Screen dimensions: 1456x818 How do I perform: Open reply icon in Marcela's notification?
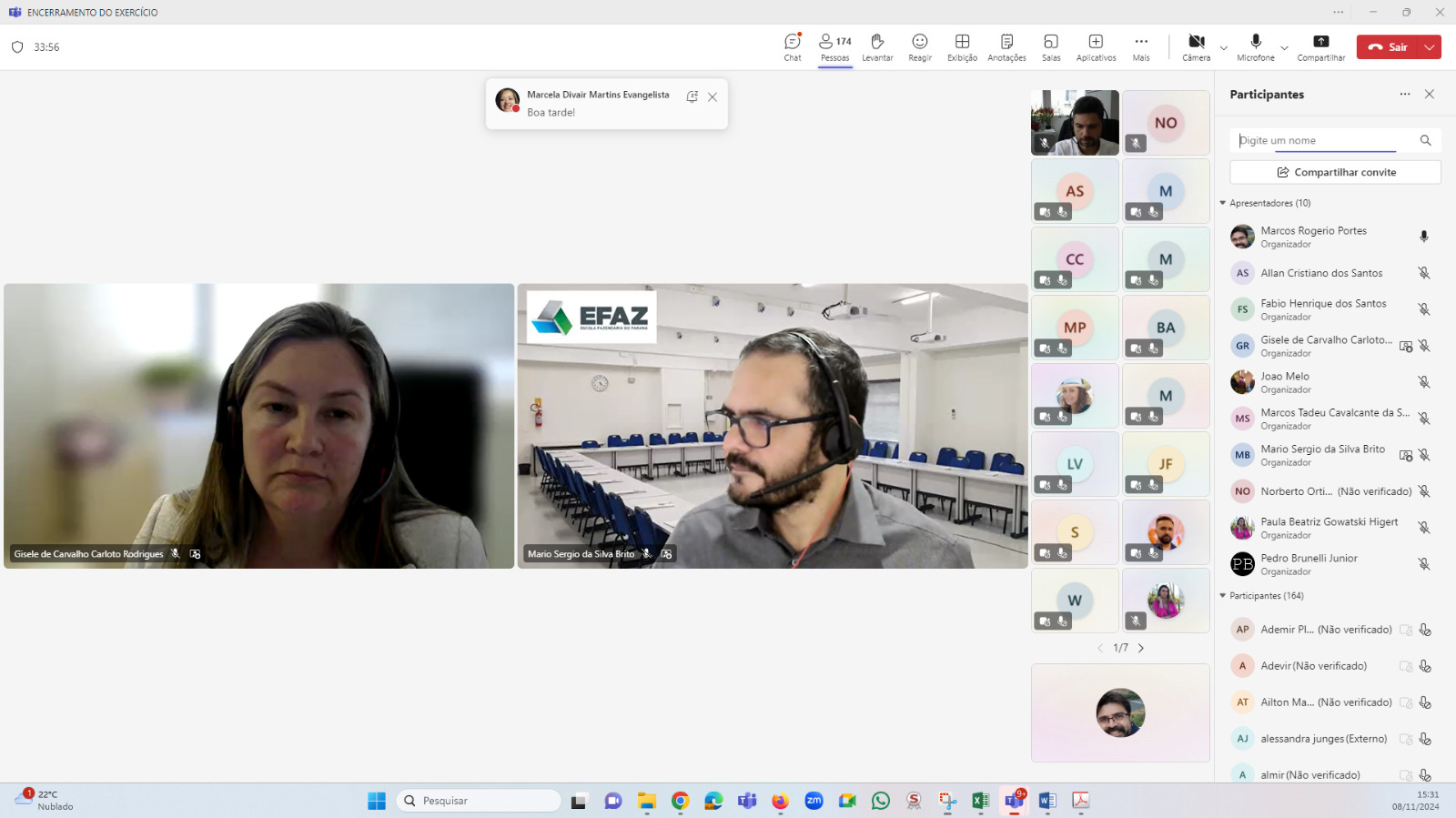(693, 96)
